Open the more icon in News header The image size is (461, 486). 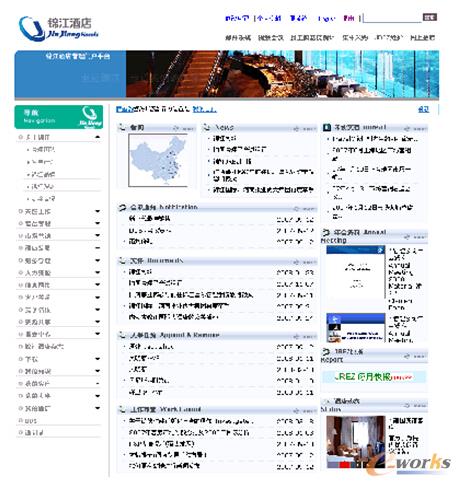pos(304,129)
